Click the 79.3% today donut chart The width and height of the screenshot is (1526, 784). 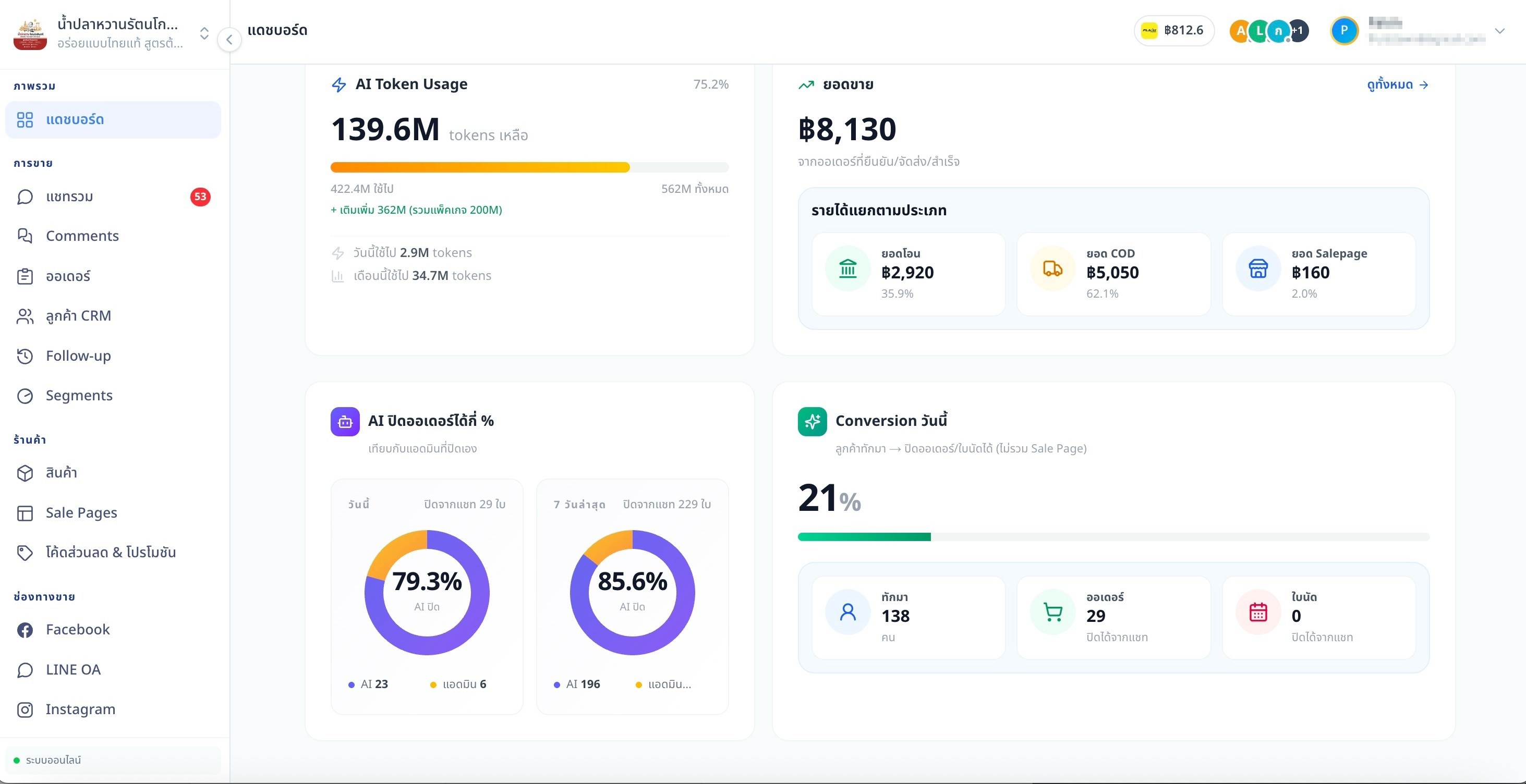tap(427, 593)
